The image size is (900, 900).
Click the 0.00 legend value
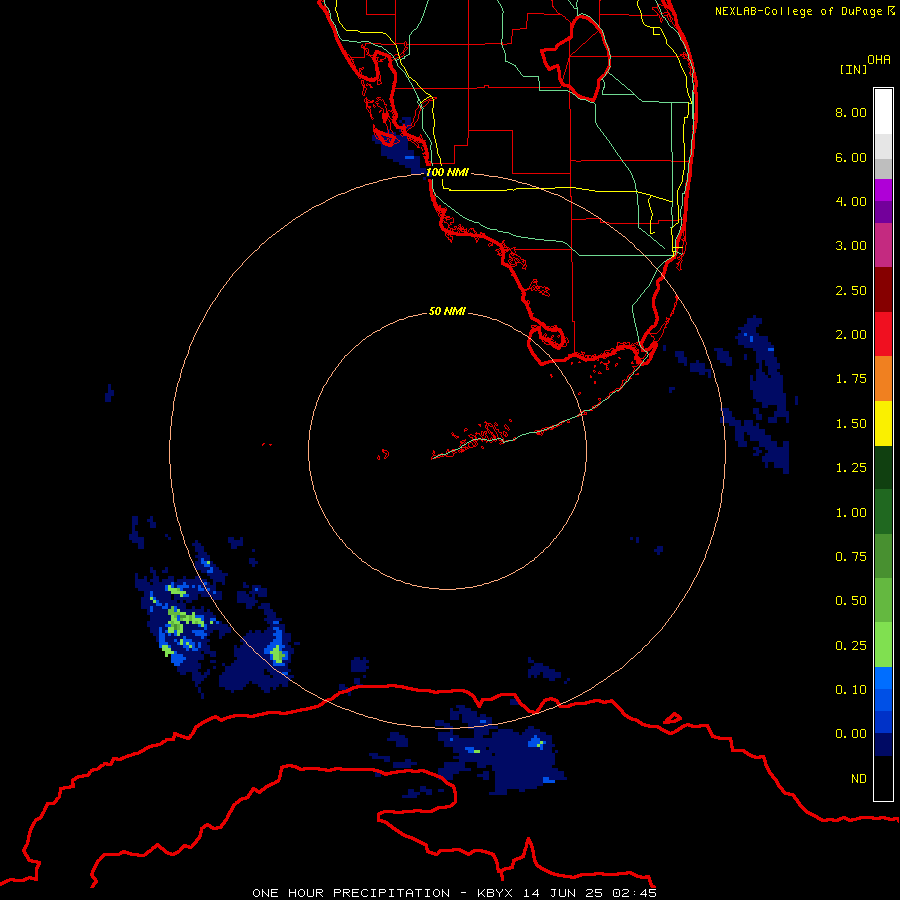(851, 734)
